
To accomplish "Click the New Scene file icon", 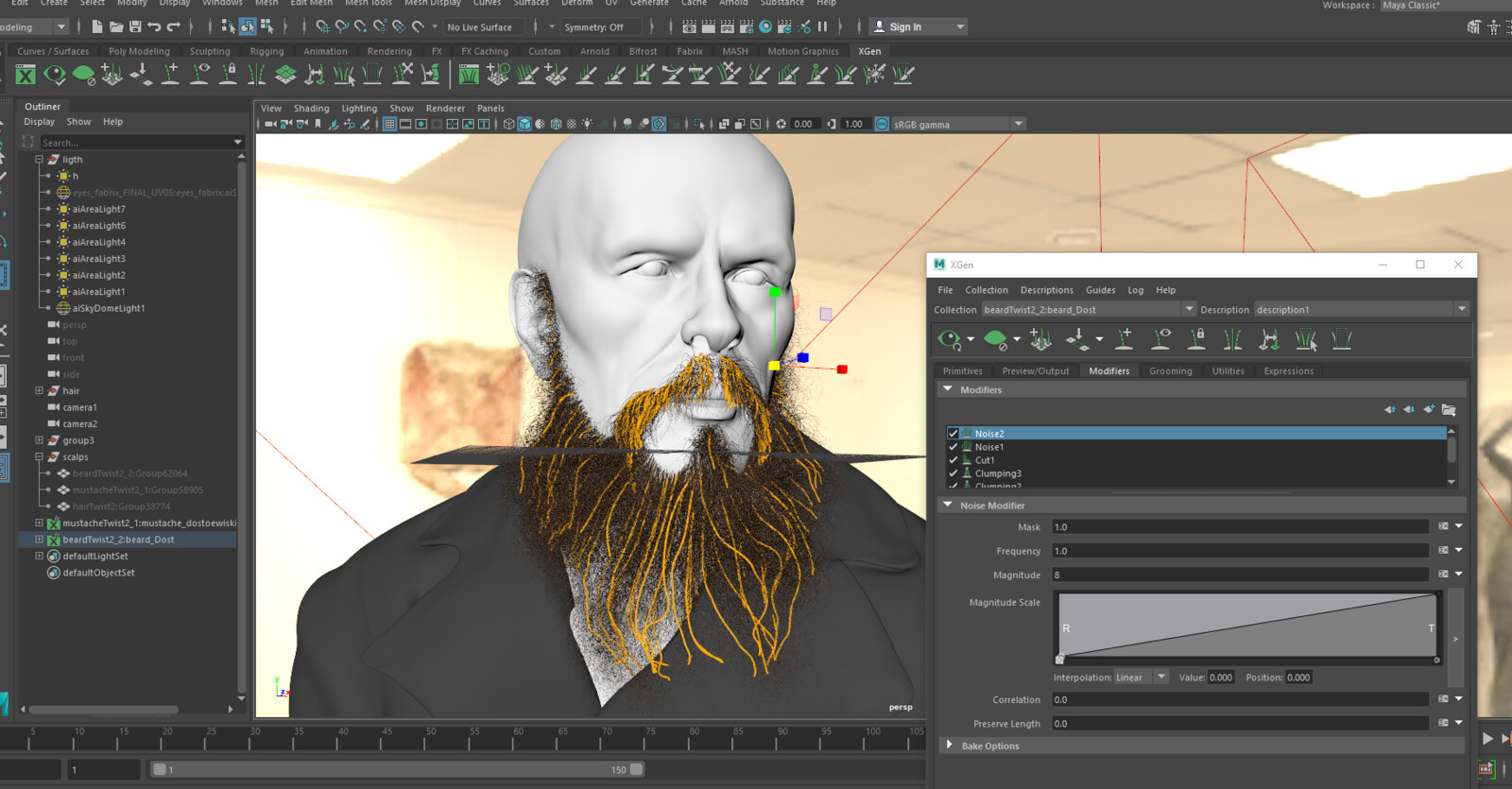I will coord(99,26).
